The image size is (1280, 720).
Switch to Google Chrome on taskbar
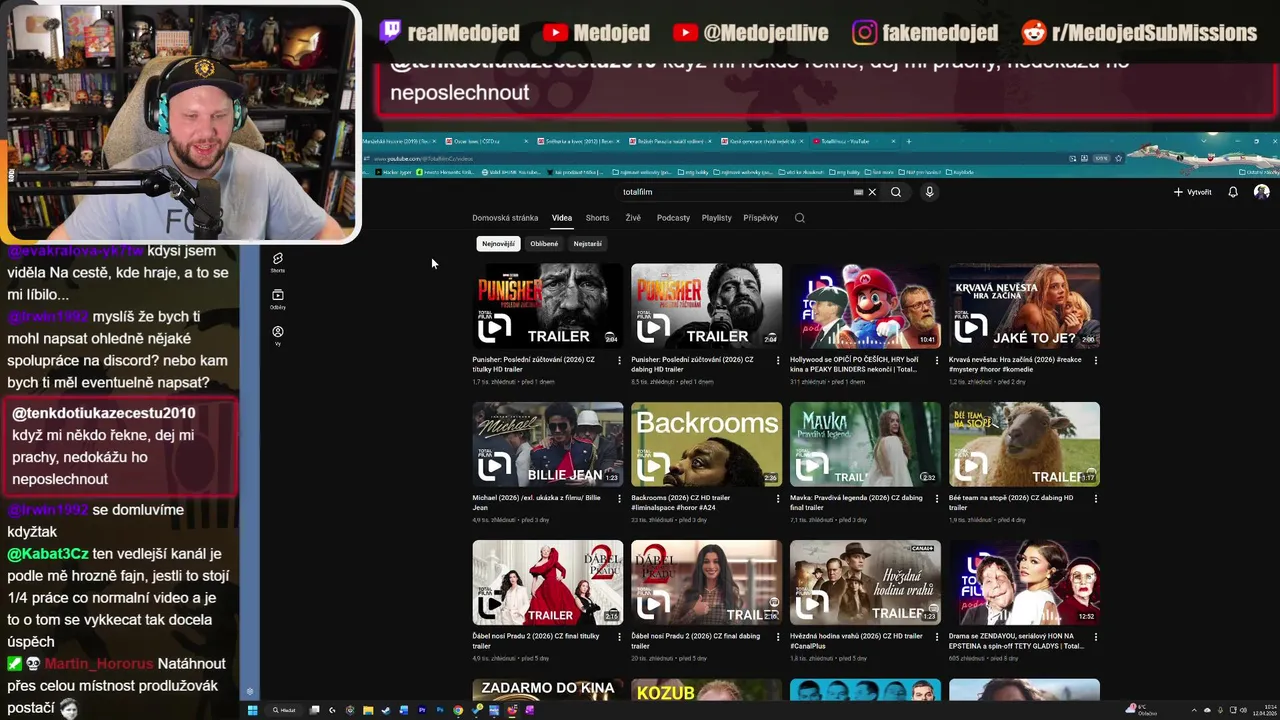(x=458, y=710)
